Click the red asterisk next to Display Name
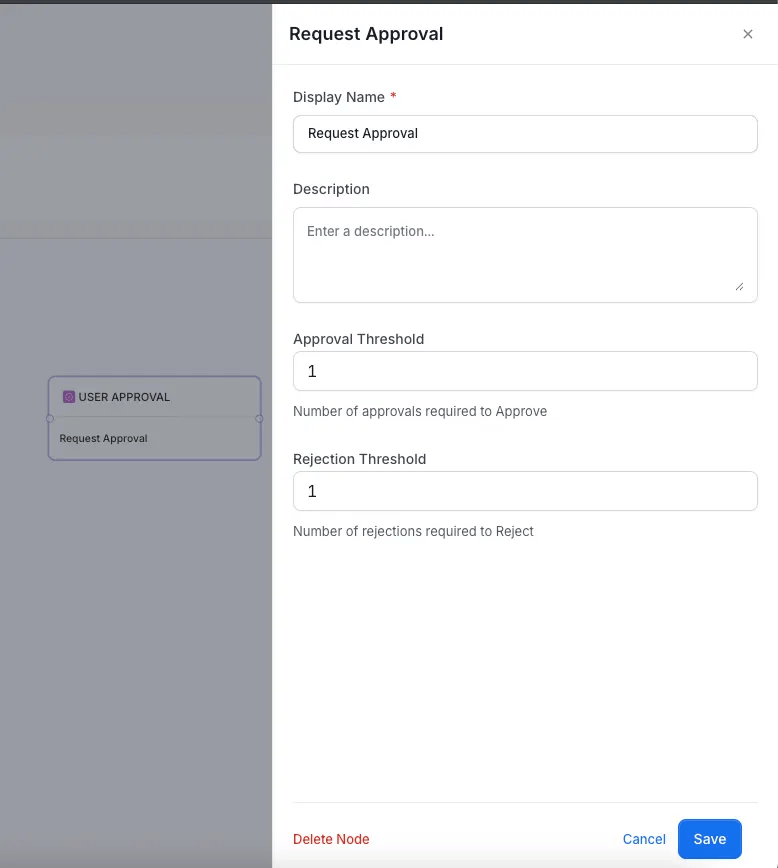Screen dimensions: 778x868 392,96
